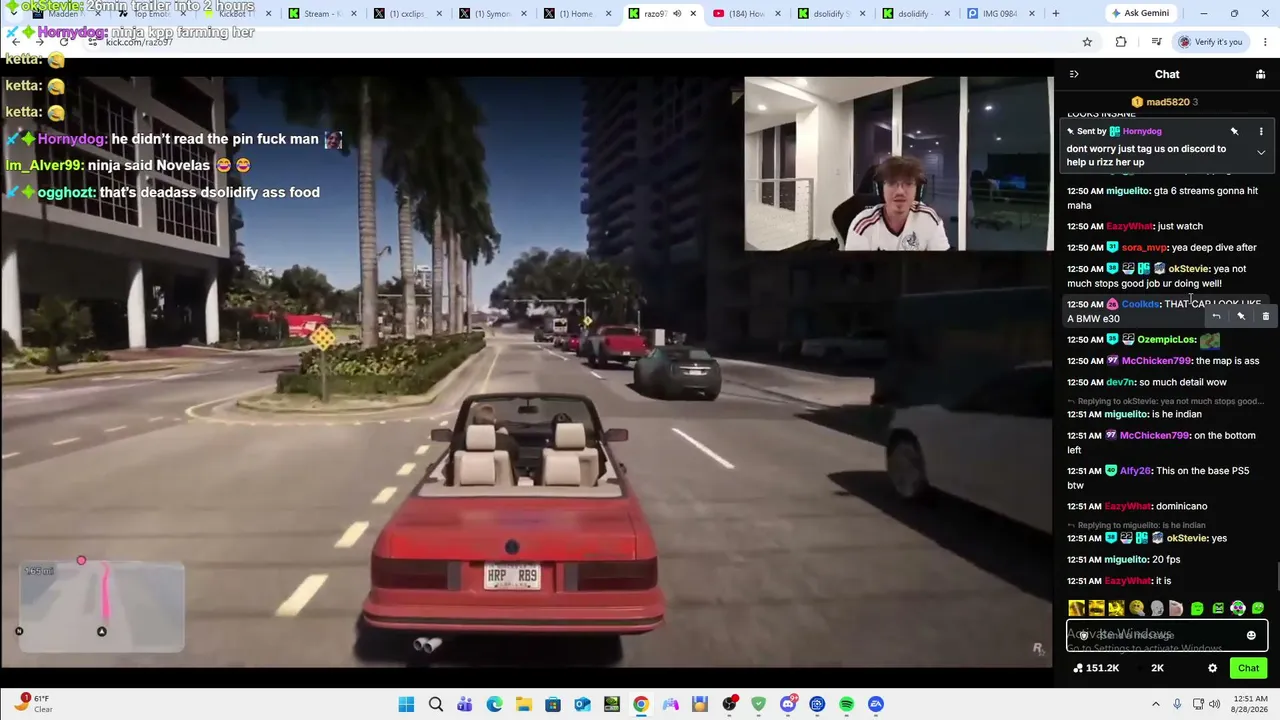
Task: Open OBS Studio from the taskbar
Action: click(729, 704)
